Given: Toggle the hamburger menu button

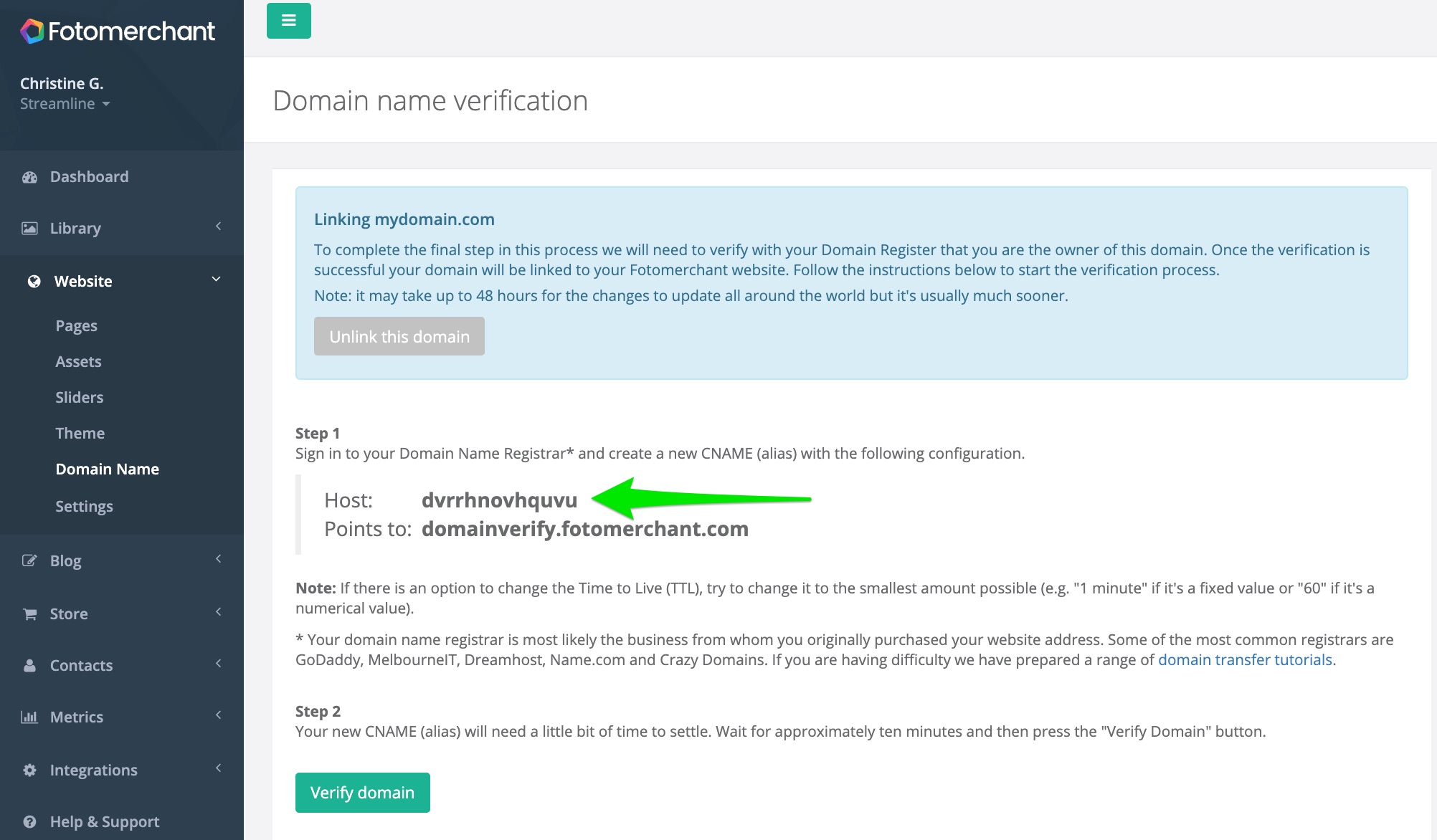Looking at the screenshot, I should (289, 21).
